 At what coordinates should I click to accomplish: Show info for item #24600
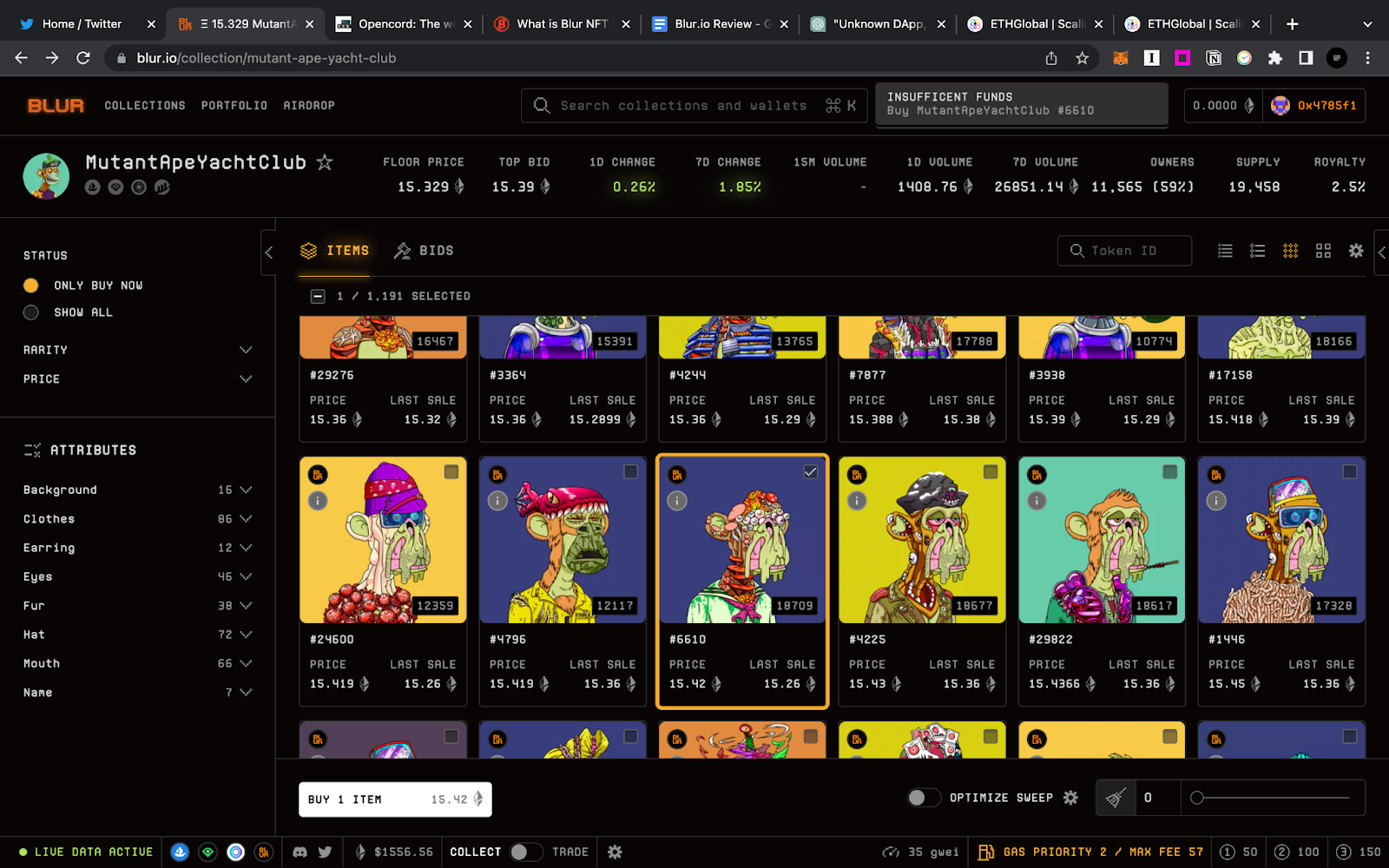(318, 501)
